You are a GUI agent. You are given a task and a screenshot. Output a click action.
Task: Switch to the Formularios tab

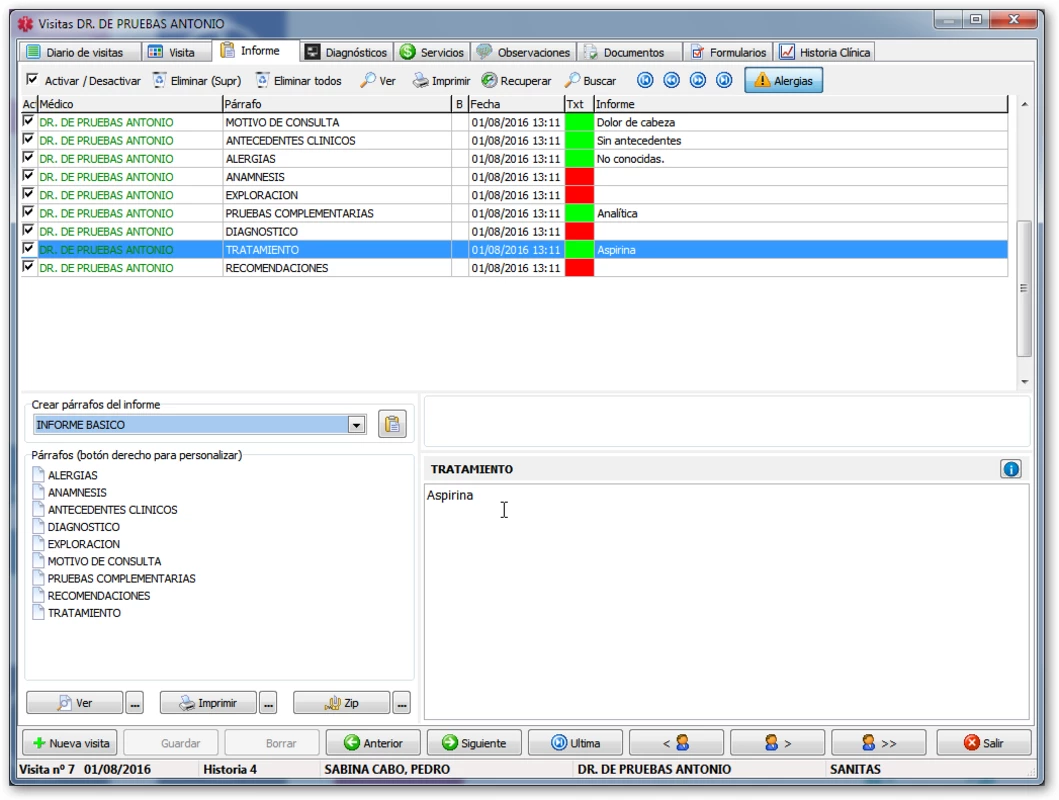[x=727, y=52]
